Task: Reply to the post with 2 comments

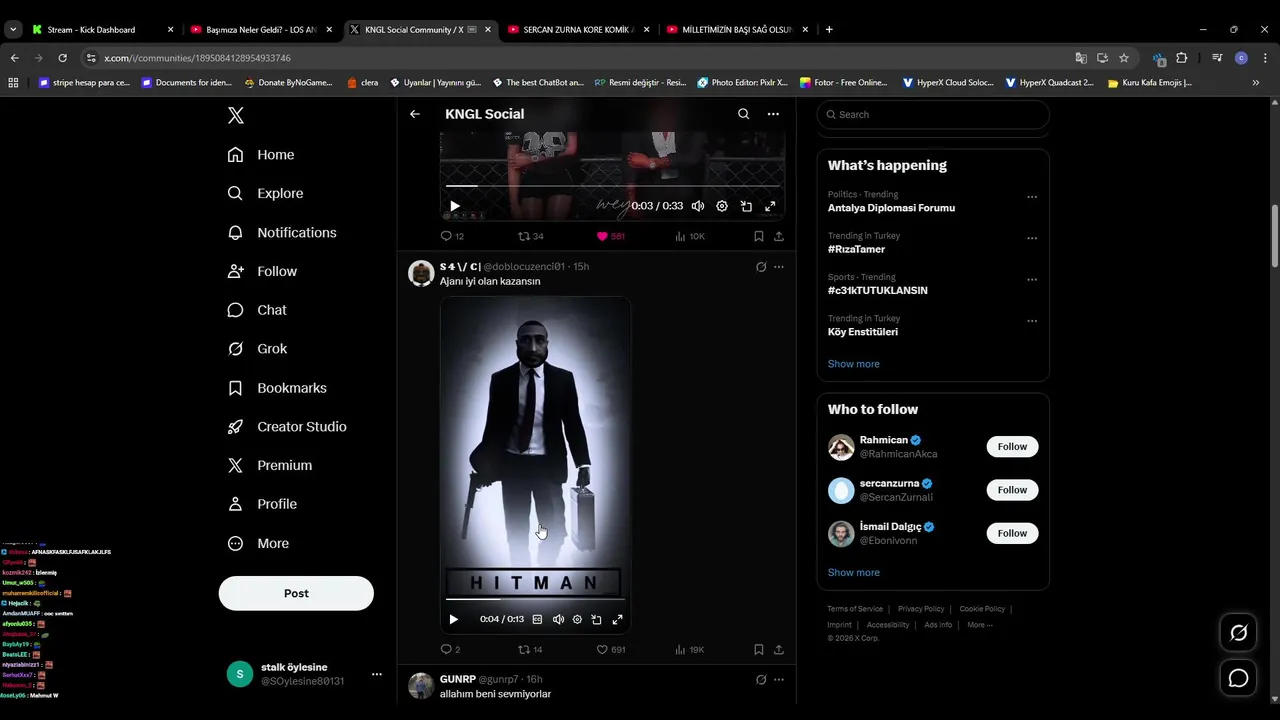Action: click(450, 649)
